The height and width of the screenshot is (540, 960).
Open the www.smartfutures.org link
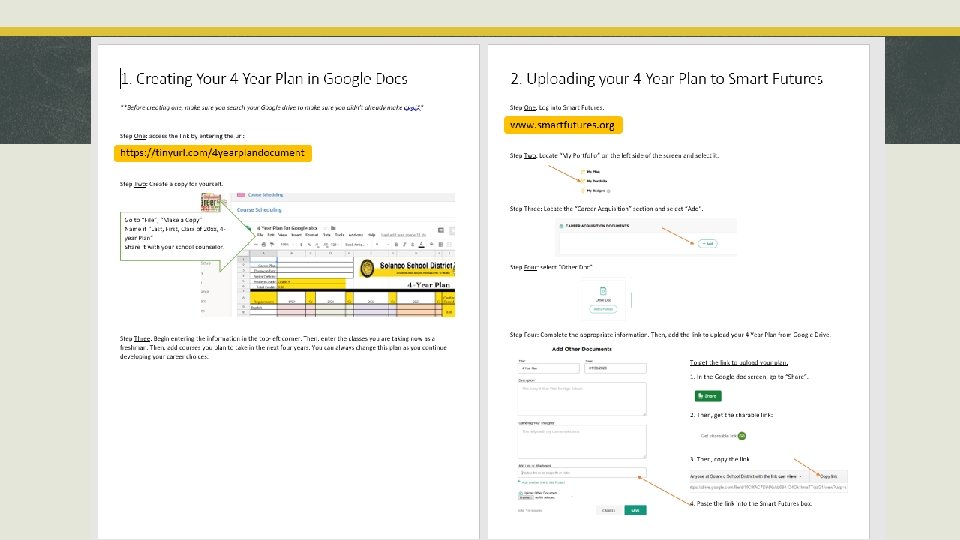pos(563,125)
